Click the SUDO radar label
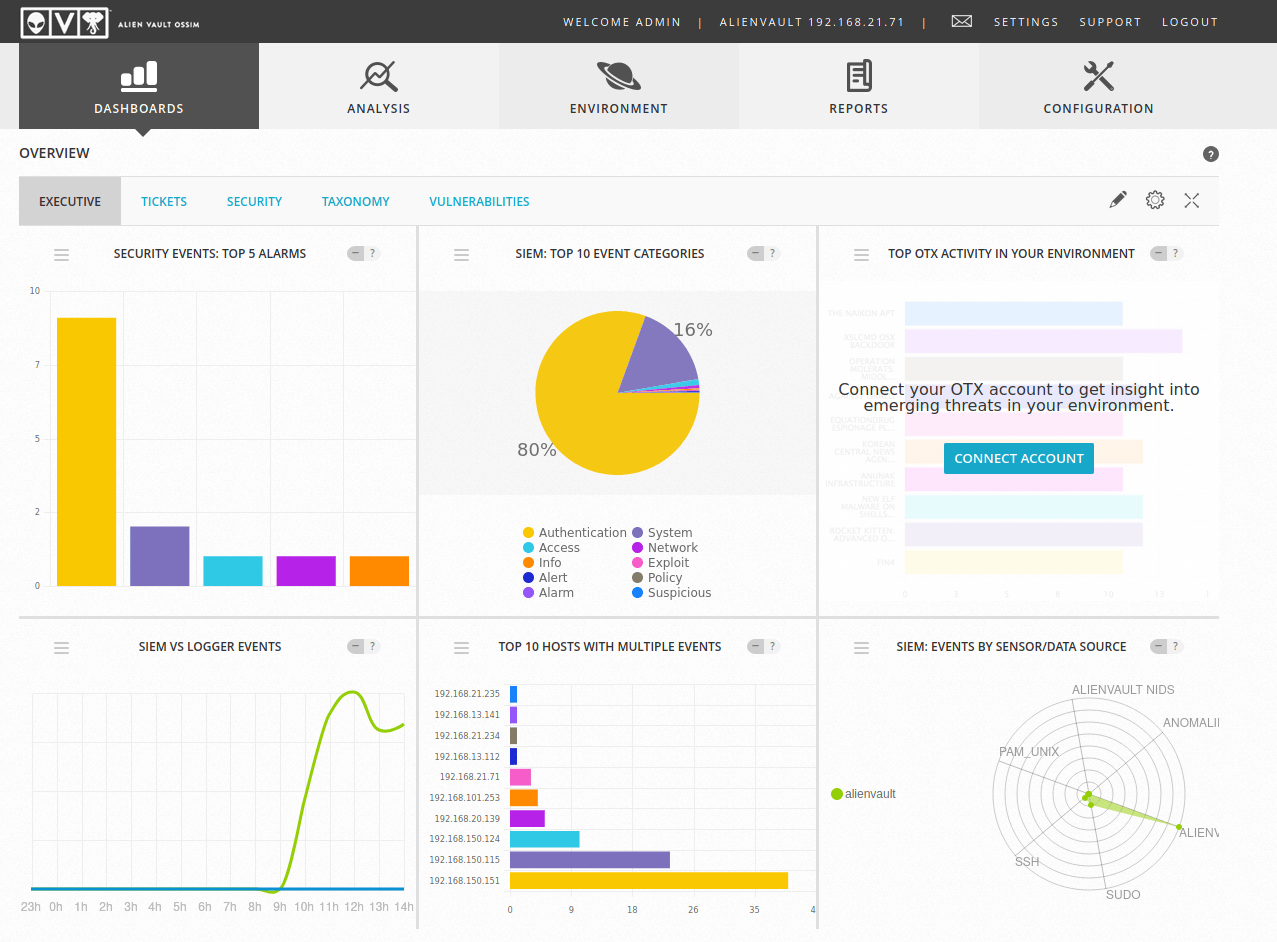Viewport: 1277px width, 942px height. click(1123, 895)
